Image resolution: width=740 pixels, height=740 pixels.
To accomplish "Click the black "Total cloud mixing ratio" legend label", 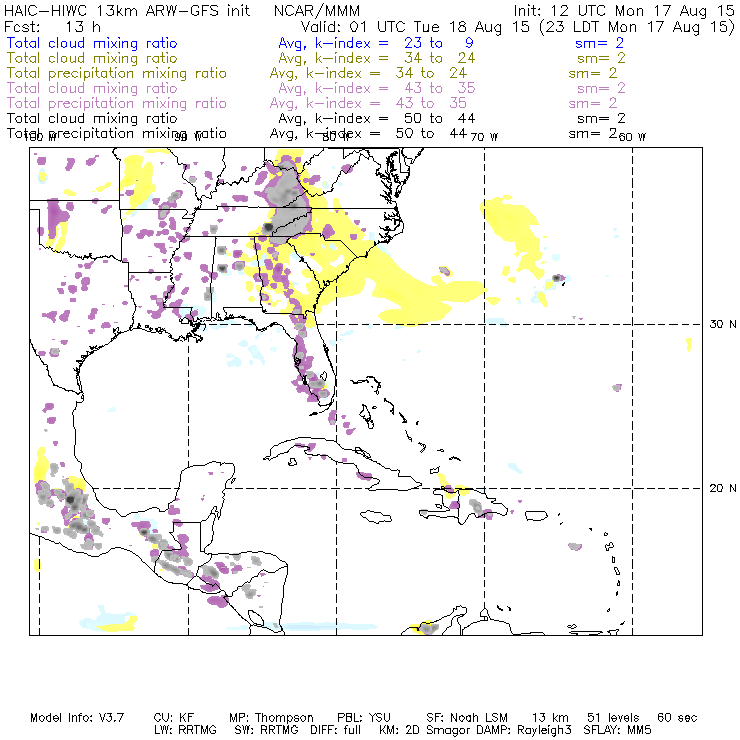I will 92,118.
